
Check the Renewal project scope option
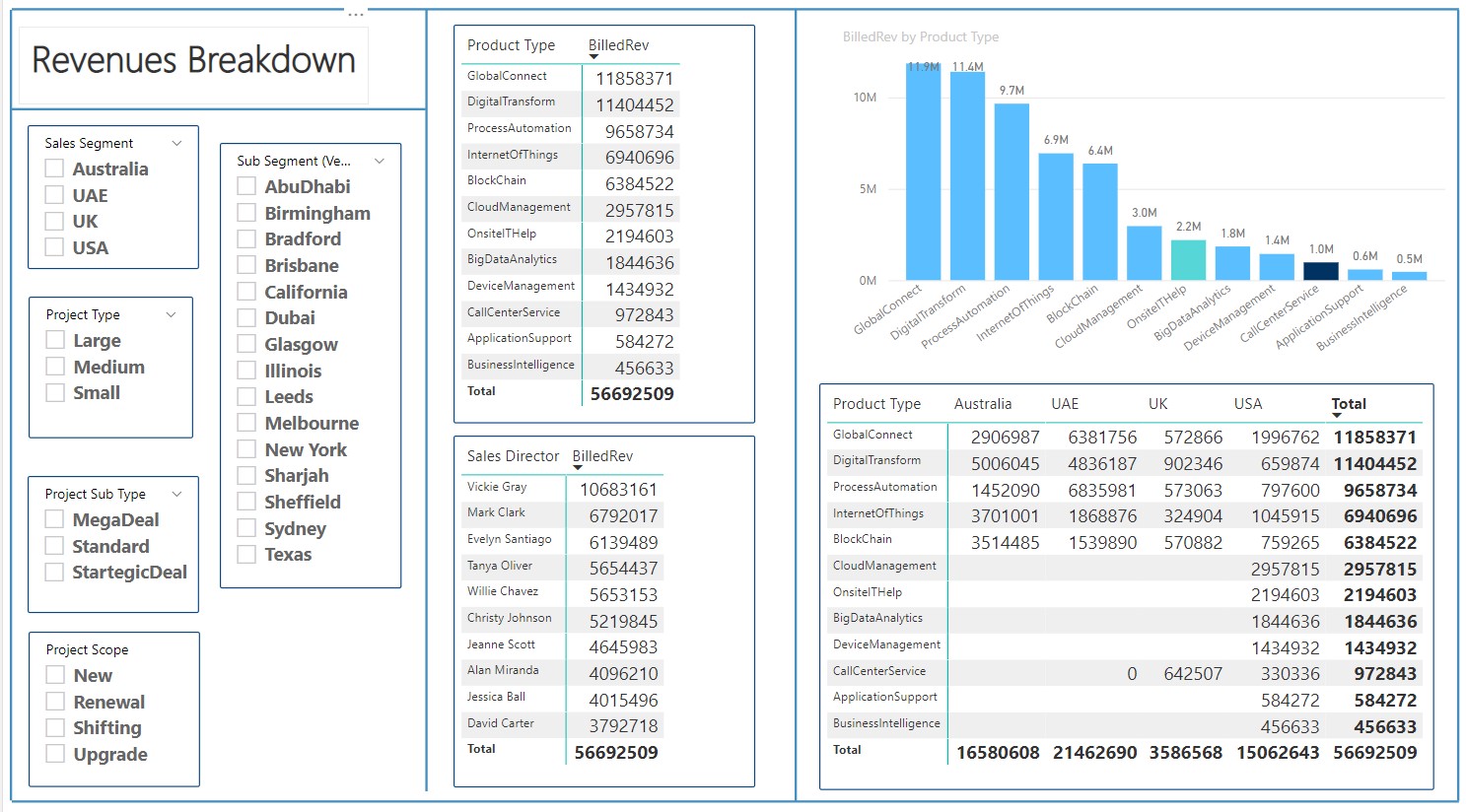pos(55,701)
